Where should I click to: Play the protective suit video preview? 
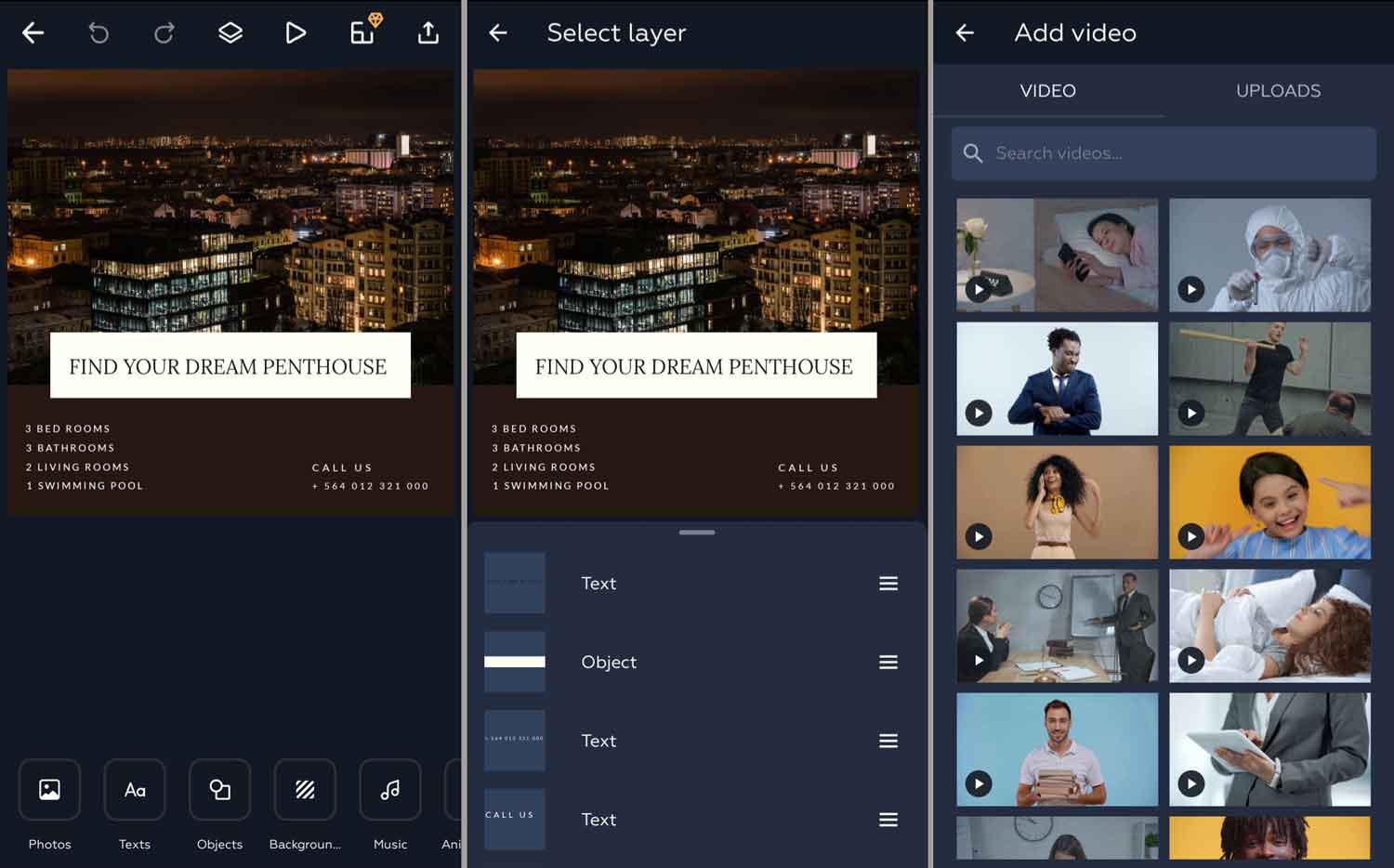(1191, 289)
